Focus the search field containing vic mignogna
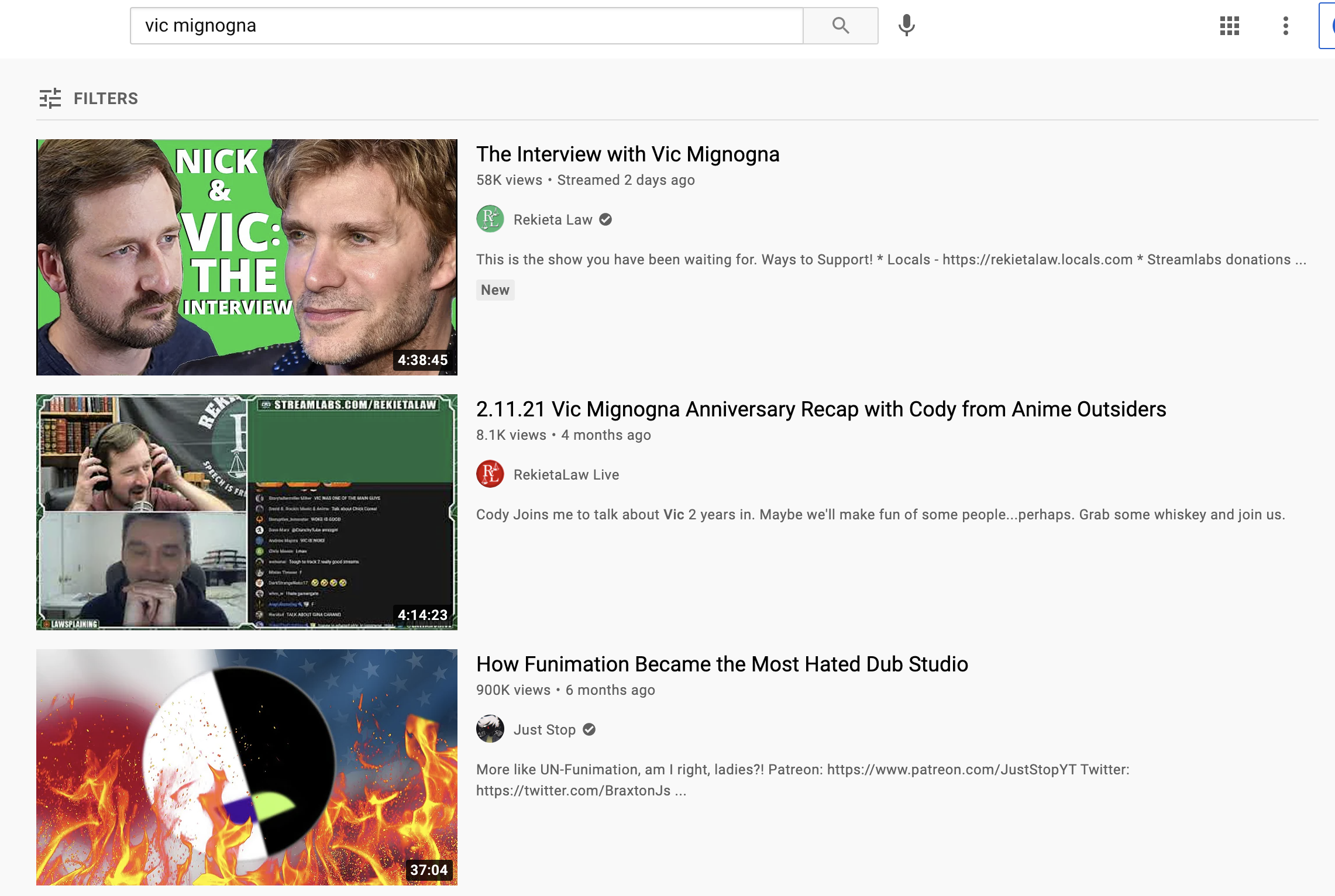Viewport: 1335px width, 896px height. tap(466, 26)
